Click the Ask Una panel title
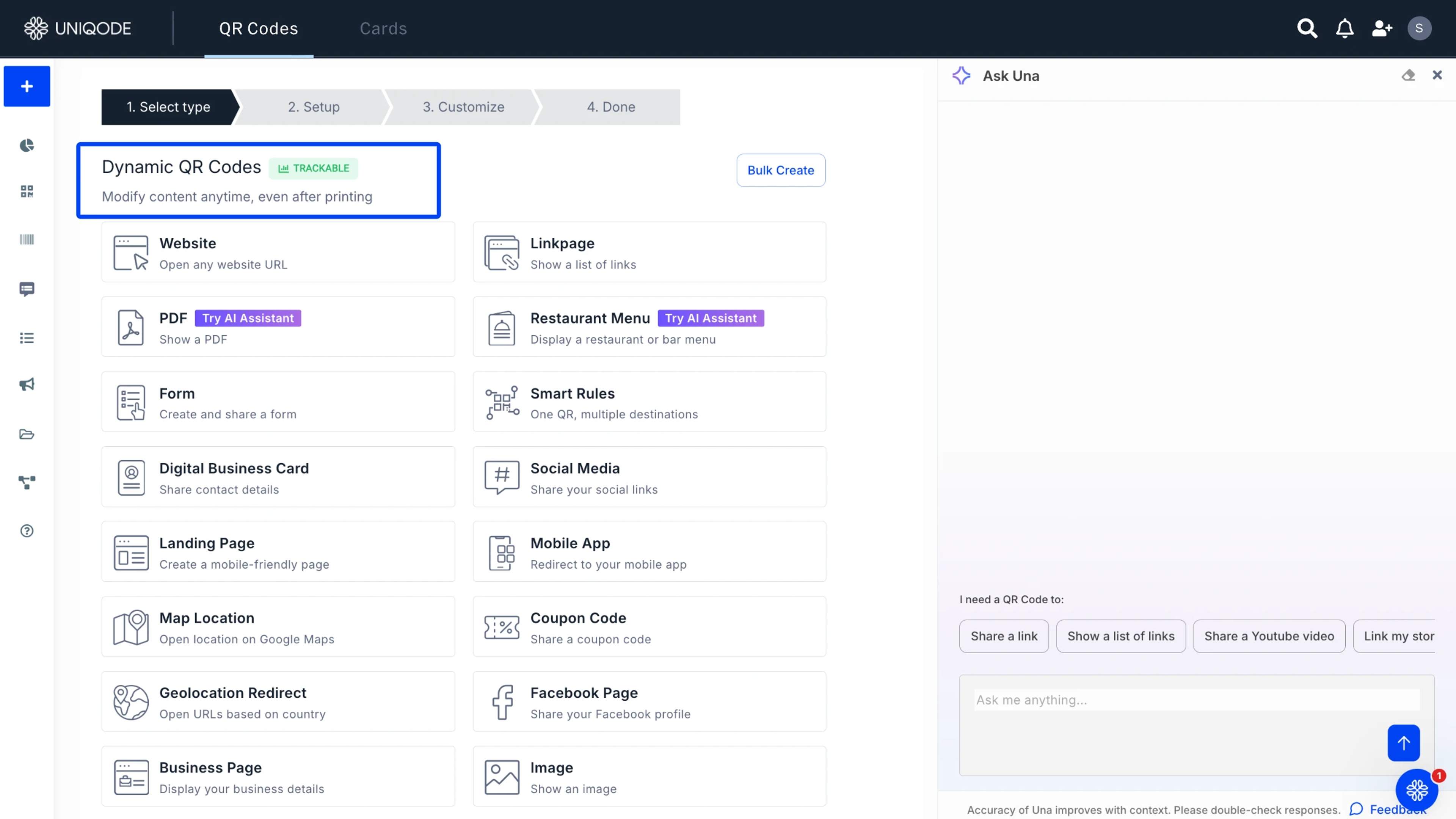The width and height of the screenshot is (1456, 819). coord(1010,76)
